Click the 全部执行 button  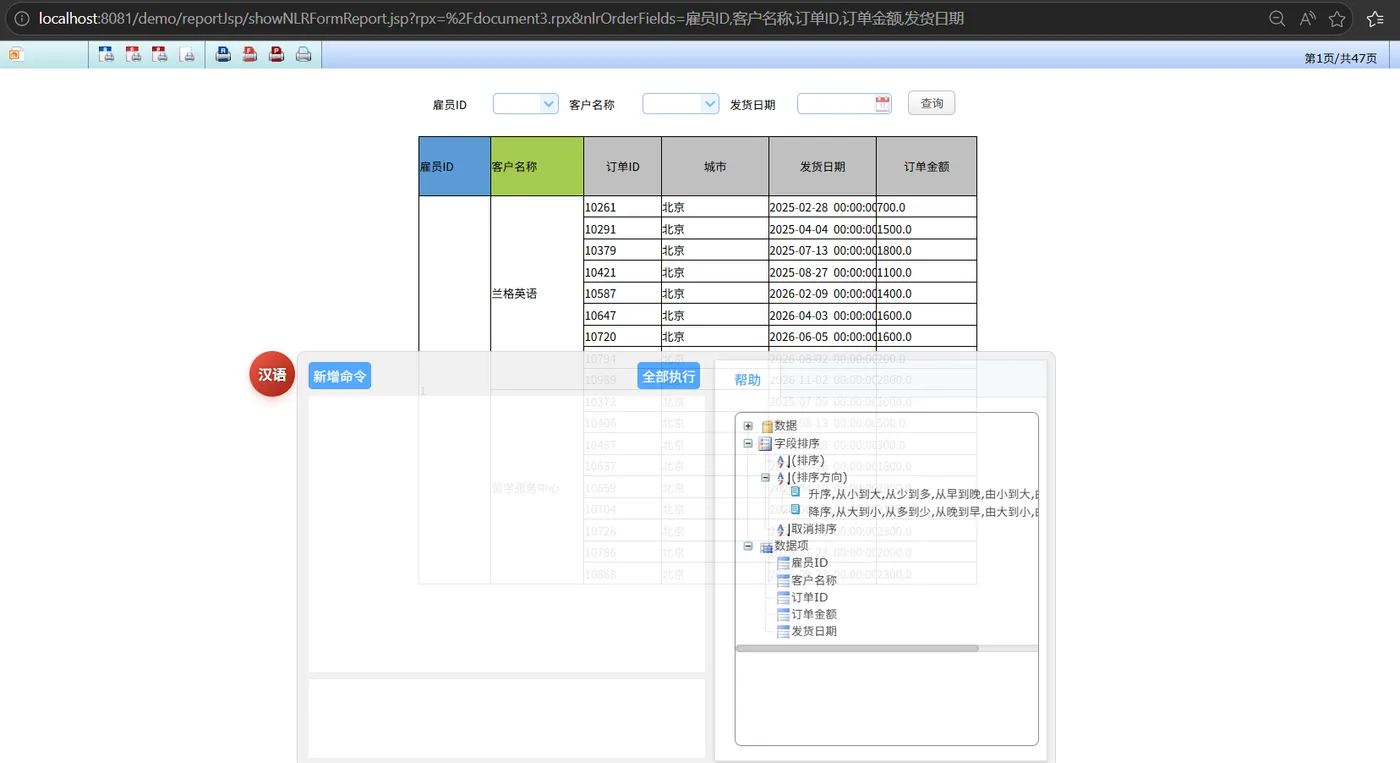tap(669, 376)
